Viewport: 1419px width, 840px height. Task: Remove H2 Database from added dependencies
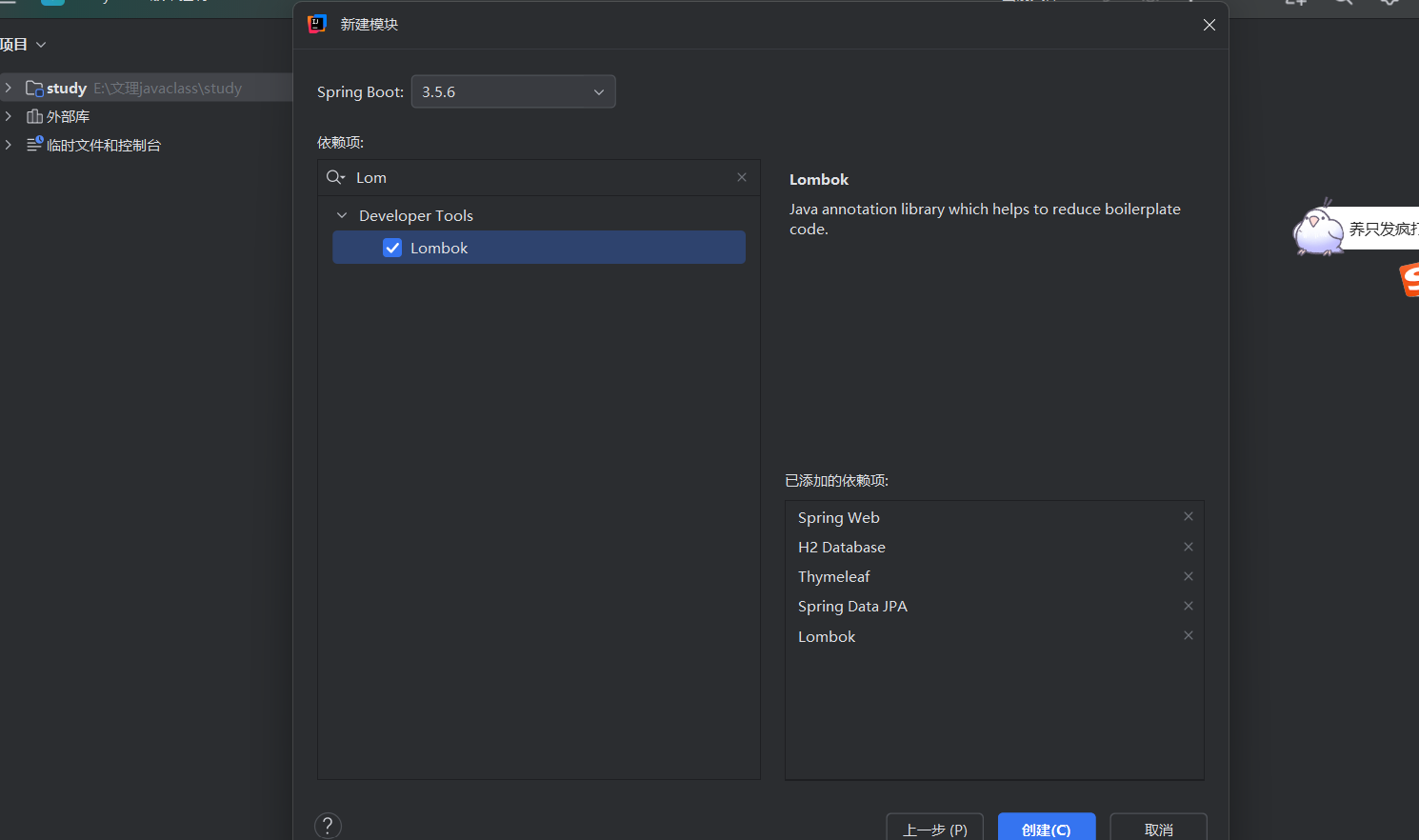(1189, 547)
